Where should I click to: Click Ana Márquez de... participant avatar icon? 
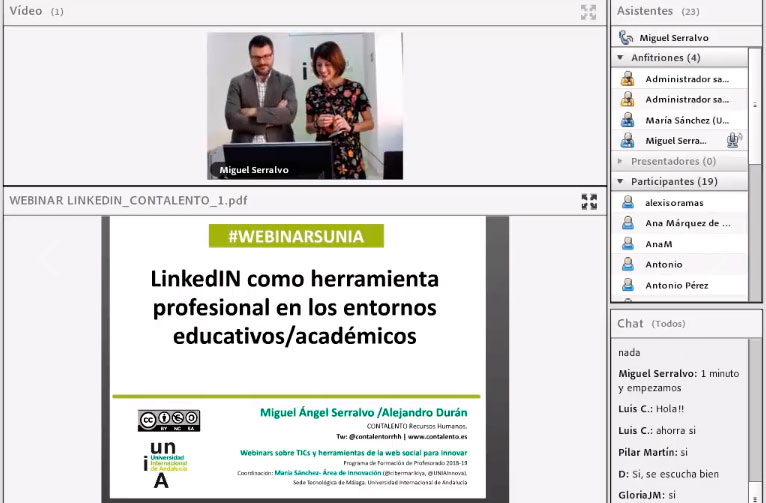pyautogui.click(x=627, y=223)
